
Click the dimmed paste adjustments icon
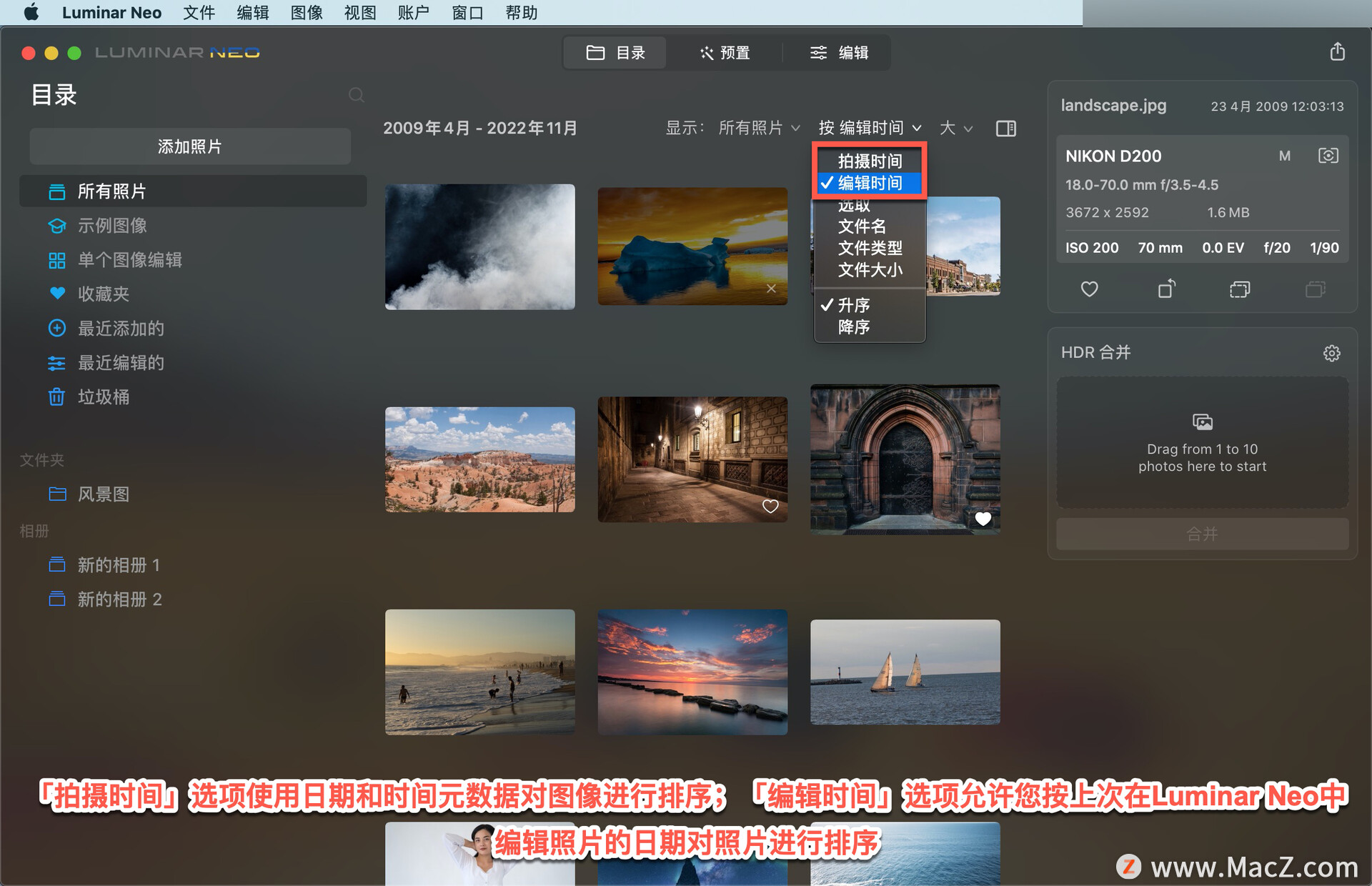click(1315, 289)
